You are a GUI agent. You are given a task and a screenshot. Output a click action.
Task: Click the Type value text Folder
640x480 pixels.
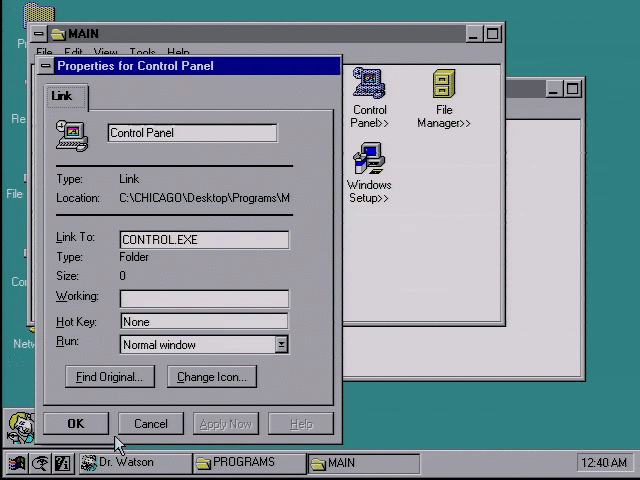[x=134, y=257]
